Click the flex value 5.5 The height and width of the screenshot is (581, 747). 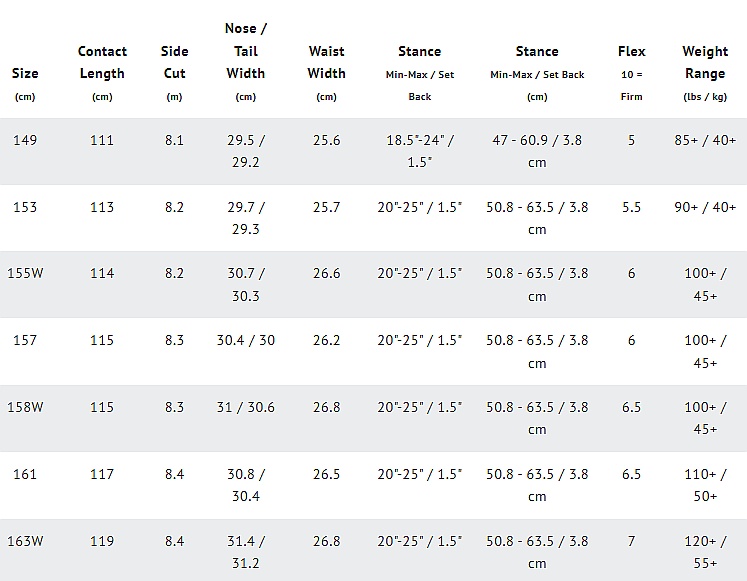[631, 207]
